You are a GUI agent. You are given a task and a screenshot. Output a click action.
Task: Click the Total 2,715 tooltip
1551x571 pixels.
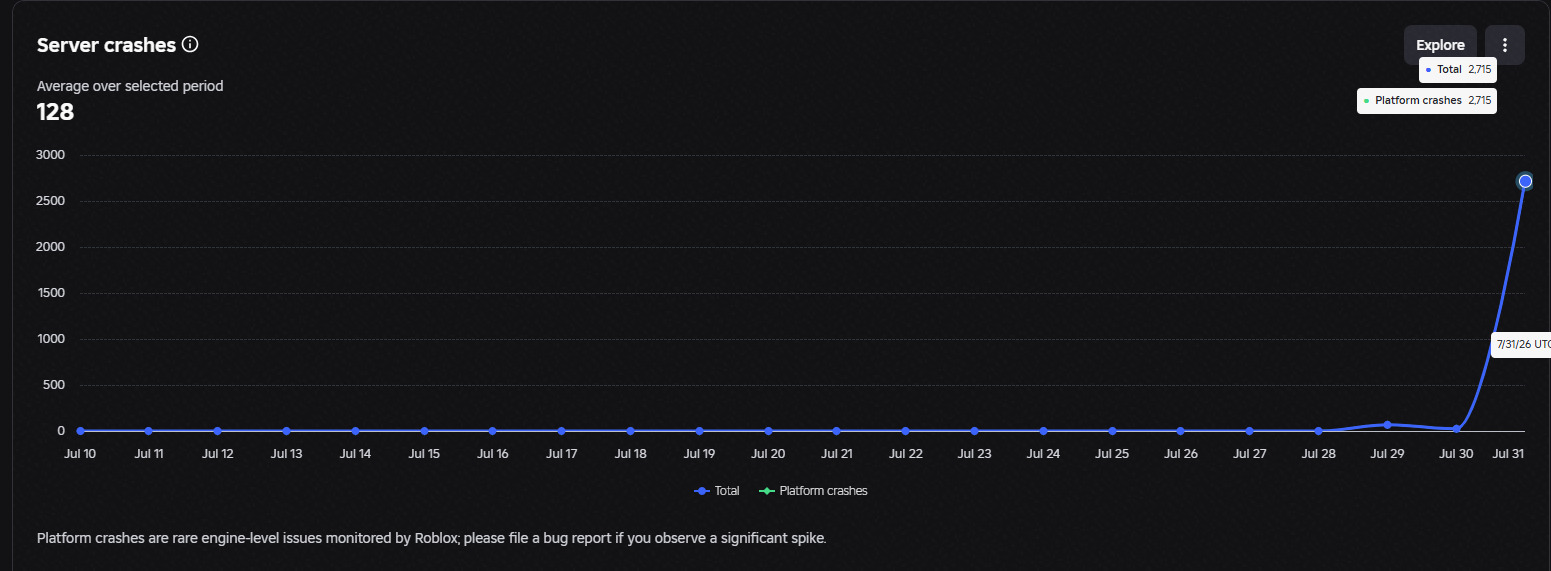(1458, 70)
